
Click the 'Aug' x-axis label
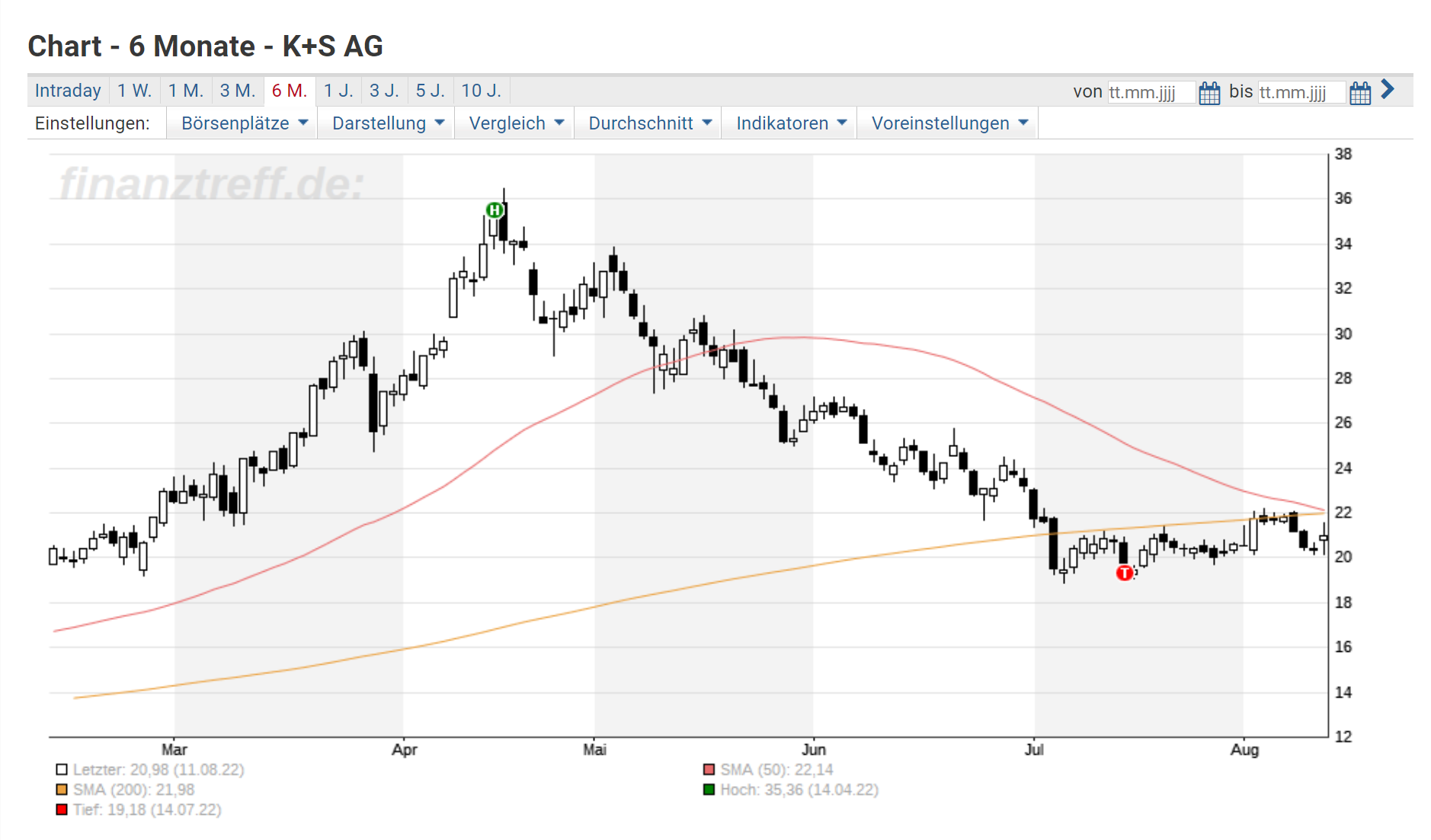click(x=1244, y=749)
